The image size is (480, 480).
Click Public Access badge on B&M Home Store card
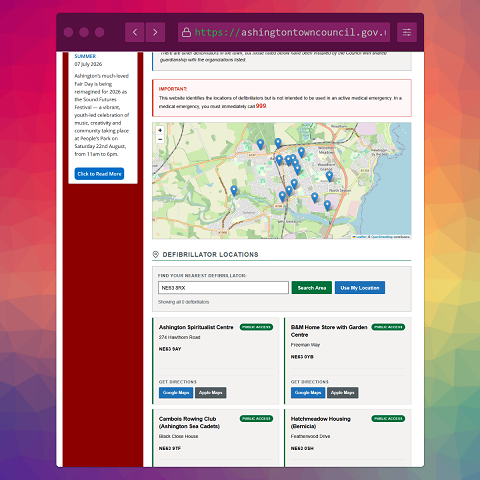coord(388,327)
